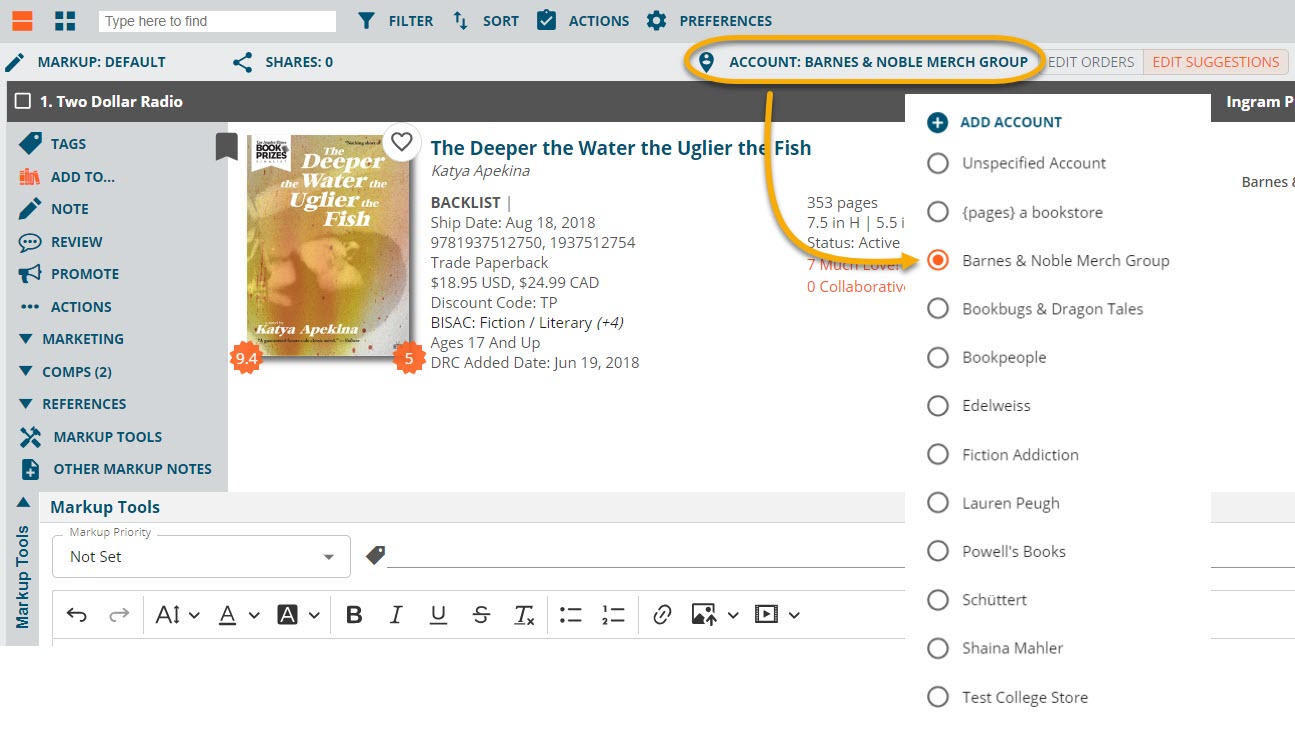
Task: Expand the References section
Action: pos(72,404)
